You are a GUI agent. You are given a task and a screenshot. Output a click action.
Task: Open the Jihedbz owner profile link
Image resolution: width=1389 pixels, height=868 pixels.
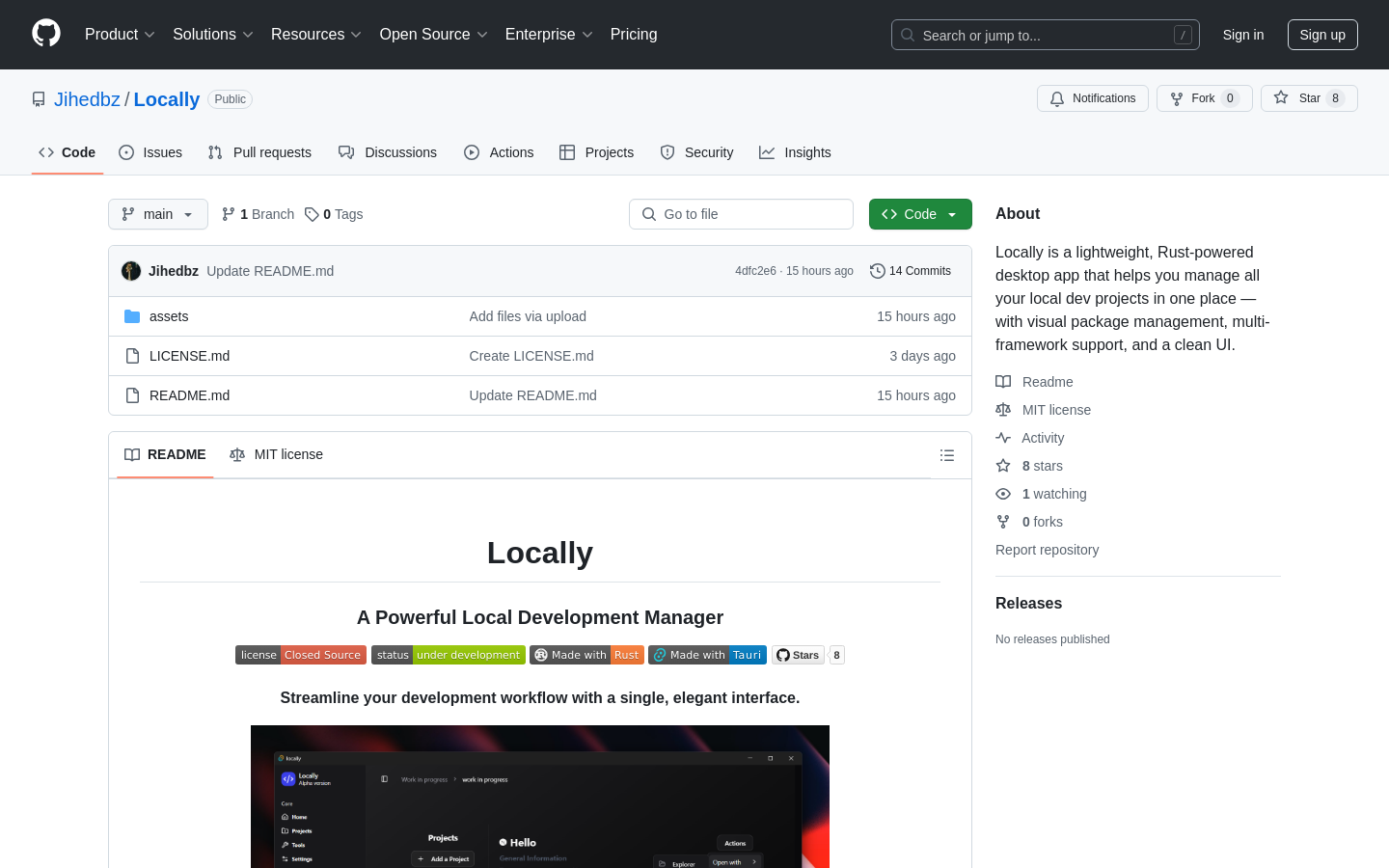pos(87,99)
